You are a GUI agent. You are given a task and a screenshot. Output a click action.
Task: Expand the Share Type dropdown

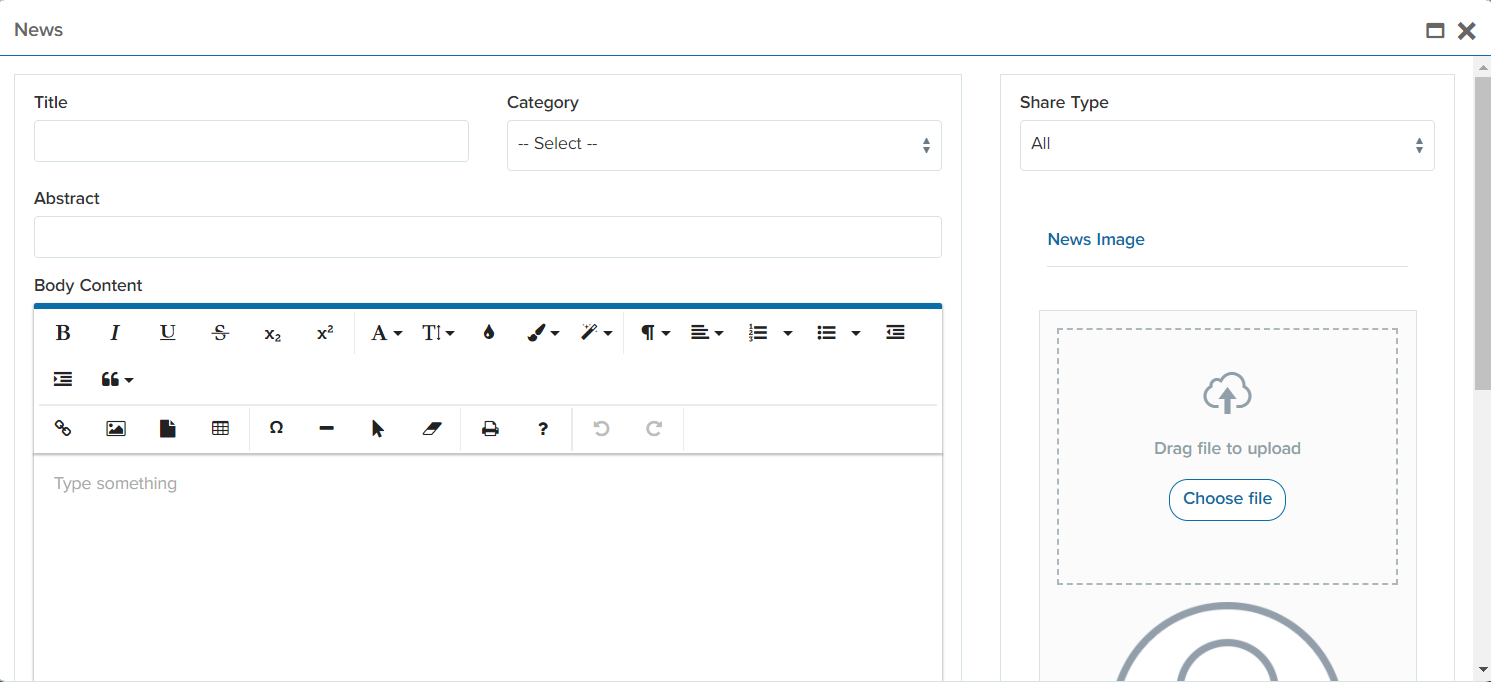pyautogui.click(x=1227, y=145)
